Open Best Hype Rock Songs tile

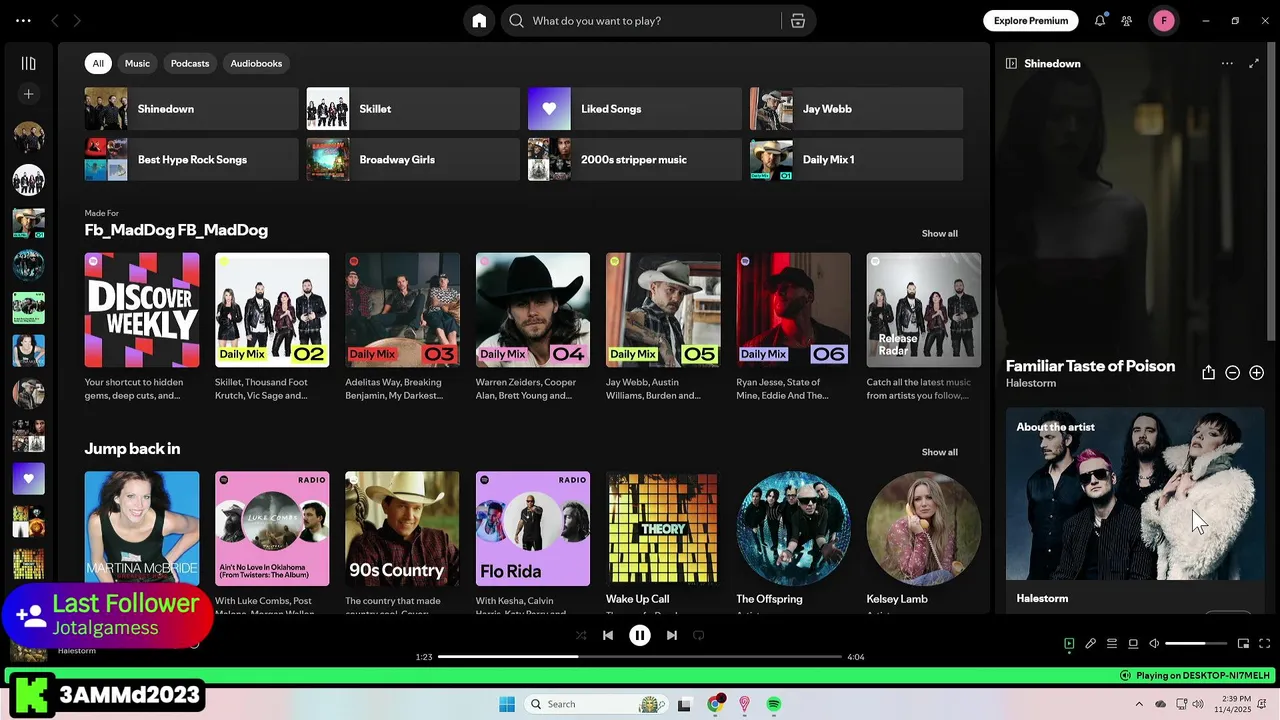(191, 159)
